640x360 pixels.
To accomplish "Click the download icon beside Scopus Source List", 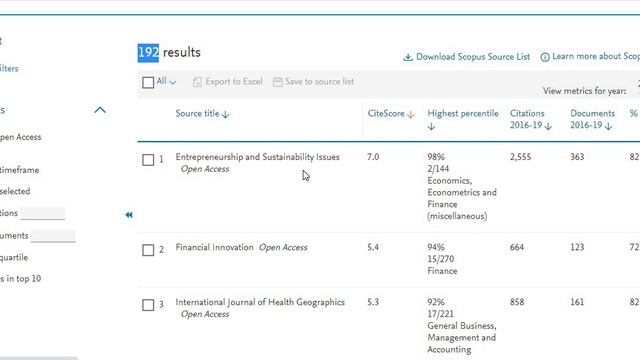I will [x=408, y=57].
